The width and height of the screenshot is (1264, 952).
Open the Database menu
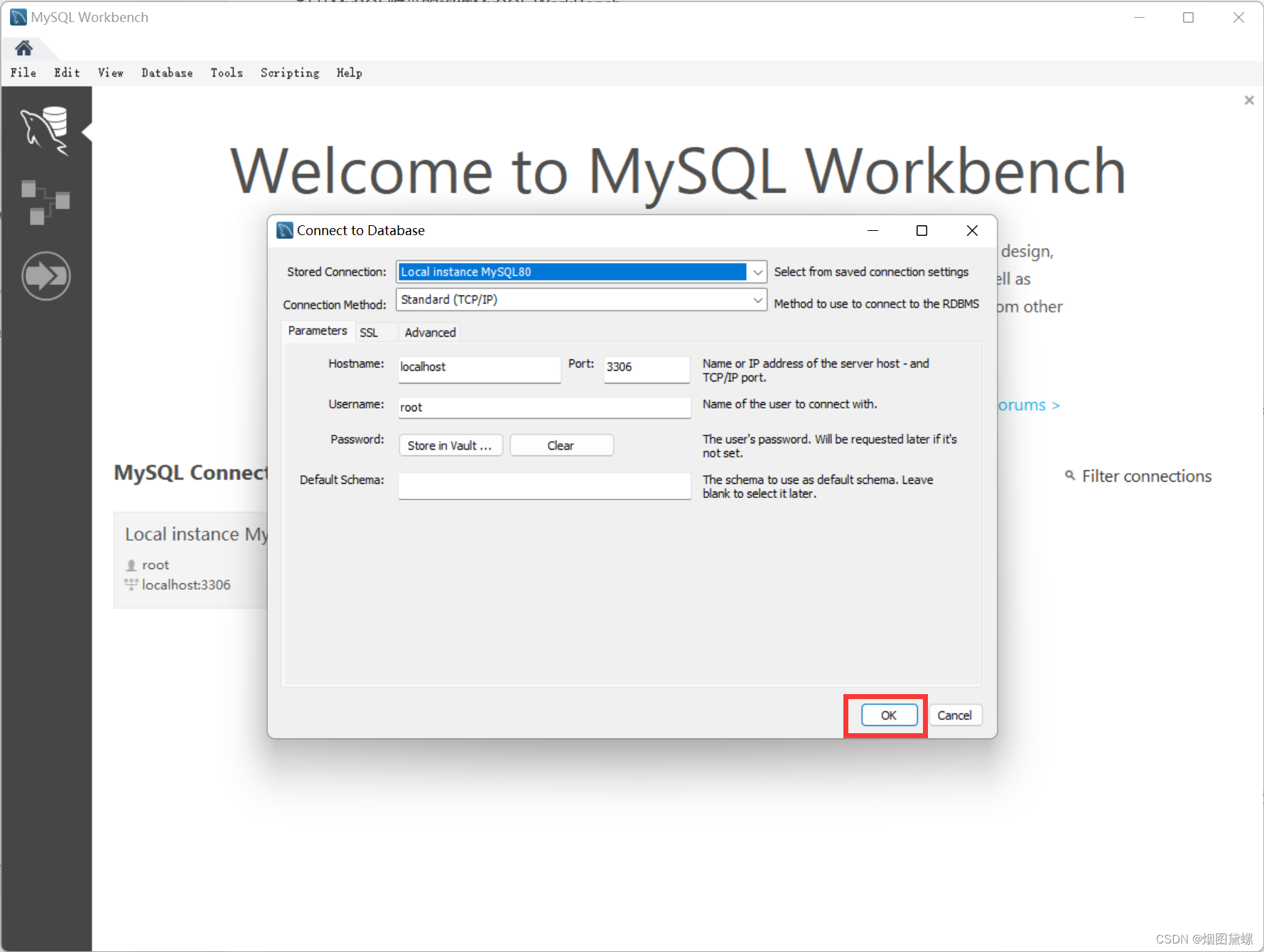(167, 72)
